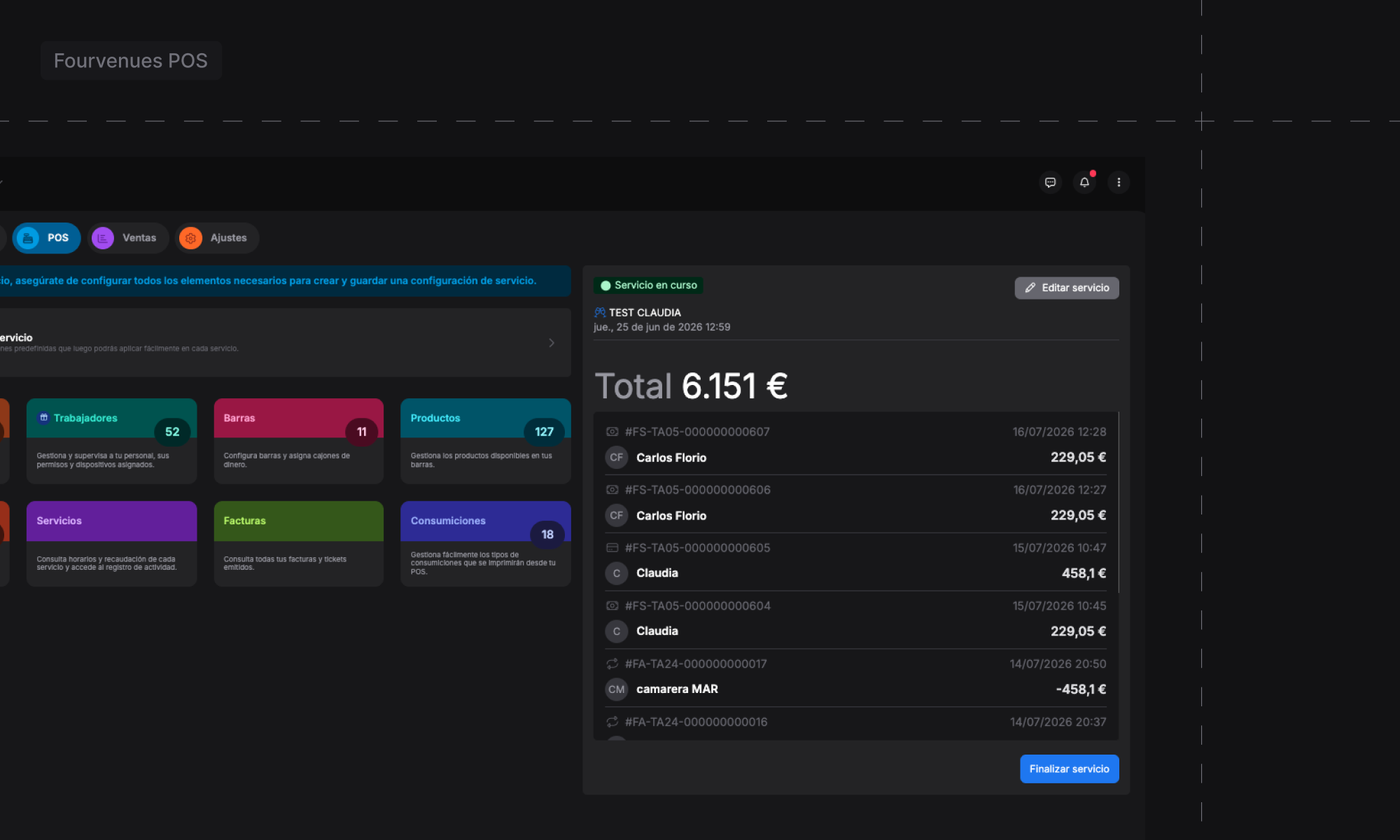The image size is (1400, 840).
Task: Click the orange Ajustes gear icon
Action: 190,238
